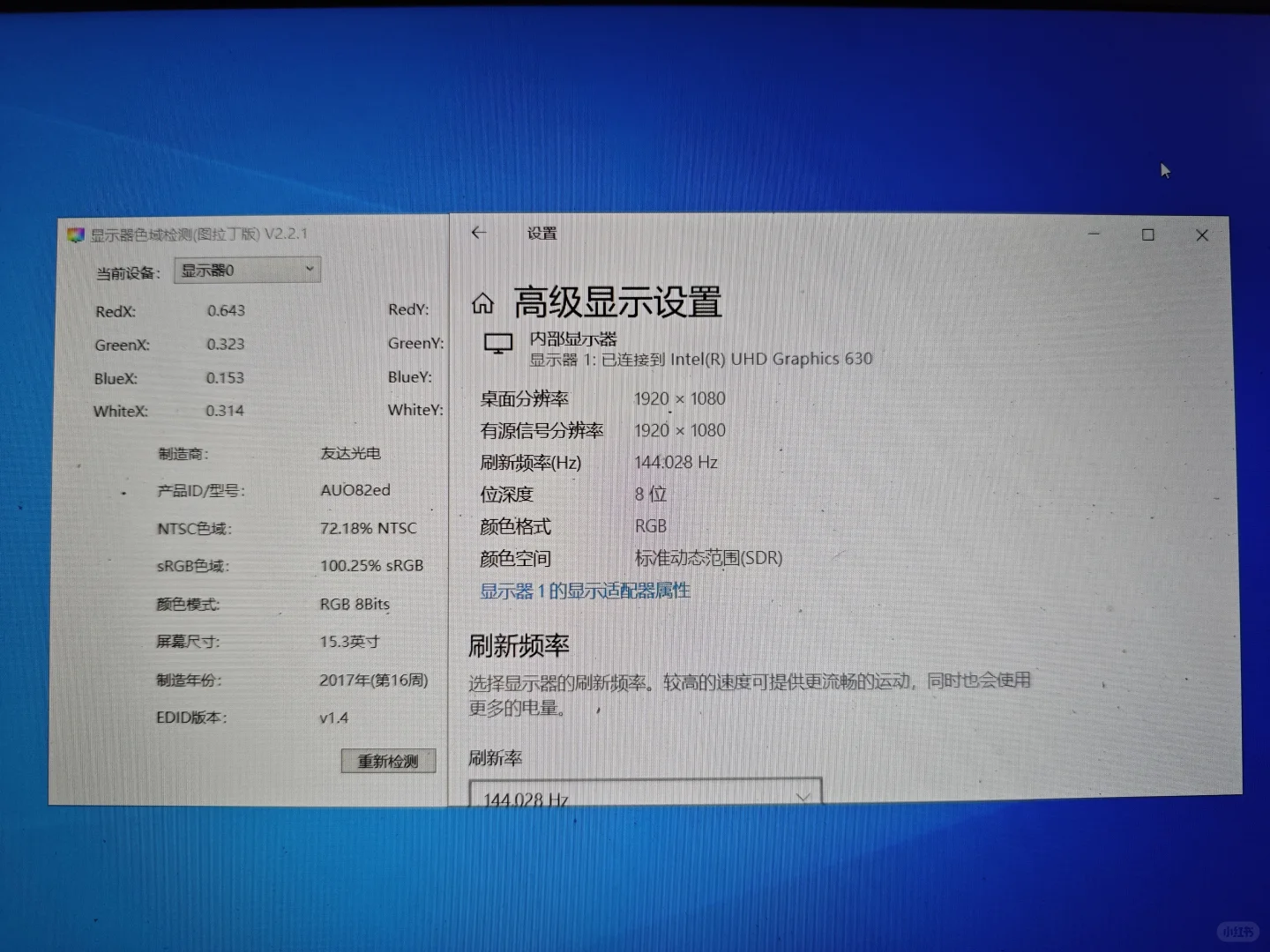
Task: Click the 刷新频率 section heading
Action: [519, 646]
